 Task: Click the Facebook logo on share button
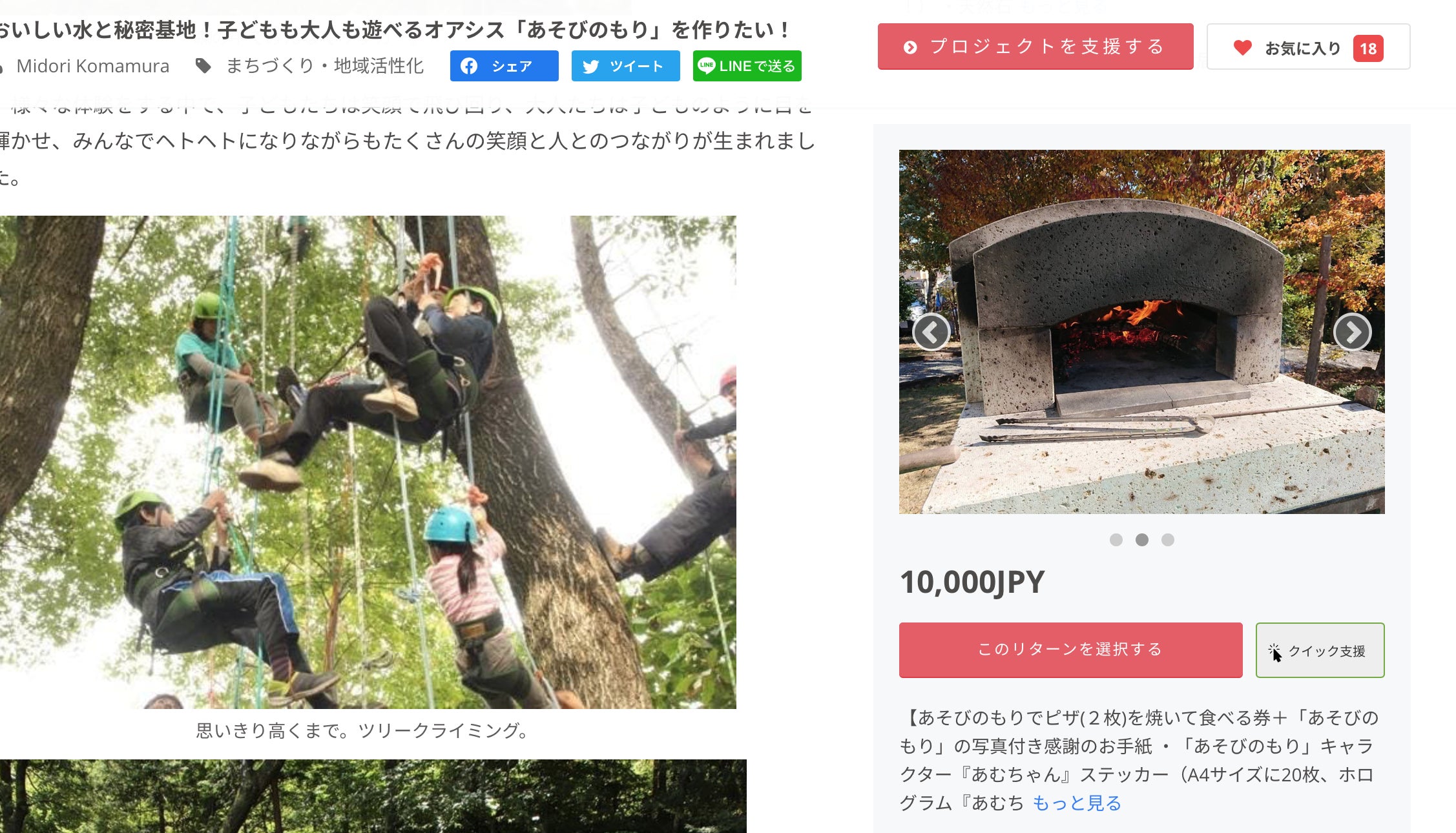[x=470, y=66]
